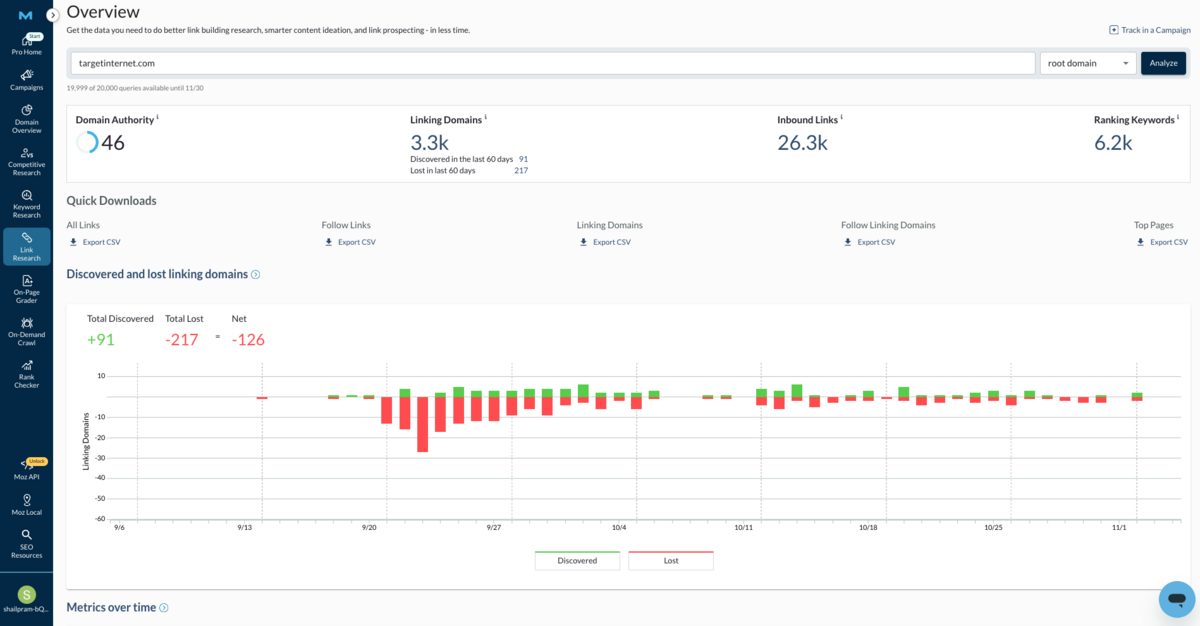This screenshot has height=626, width=1200.
Task: Click Linking Domains info icon
Action: pos(485,117)
